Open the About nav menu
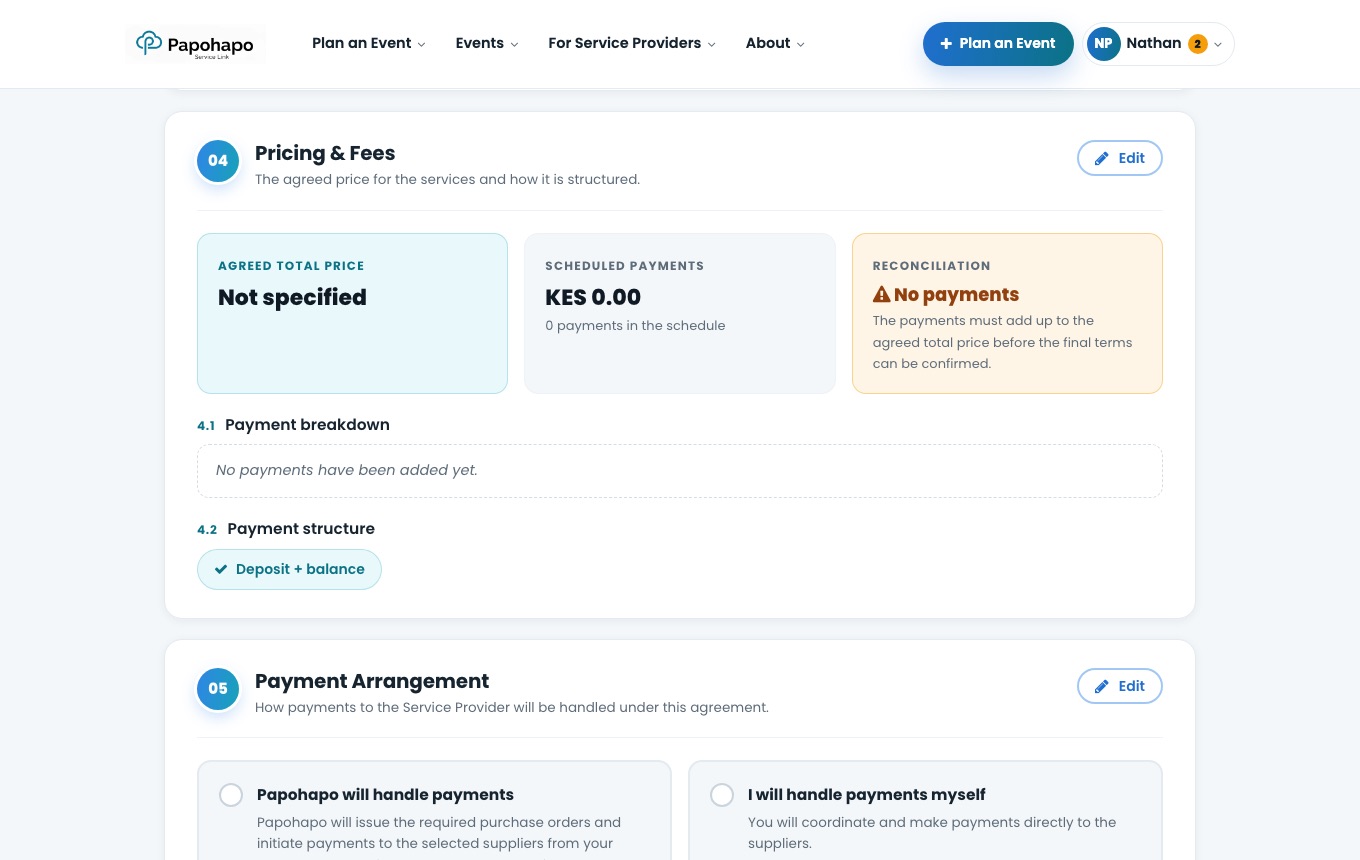This screenshot has height=860, width=1360. click(775, 43)
